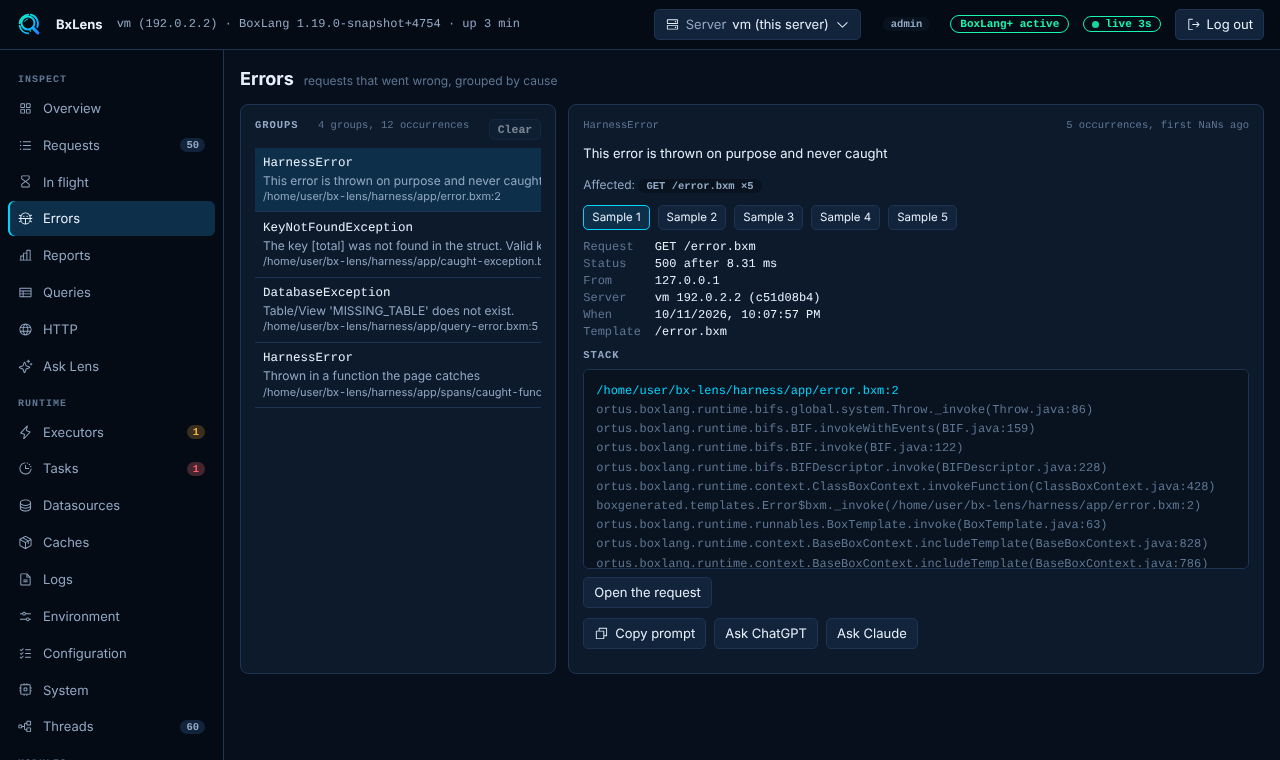Click the System chip icon
Screen dimensions: 1280x760
coord(25,690)
